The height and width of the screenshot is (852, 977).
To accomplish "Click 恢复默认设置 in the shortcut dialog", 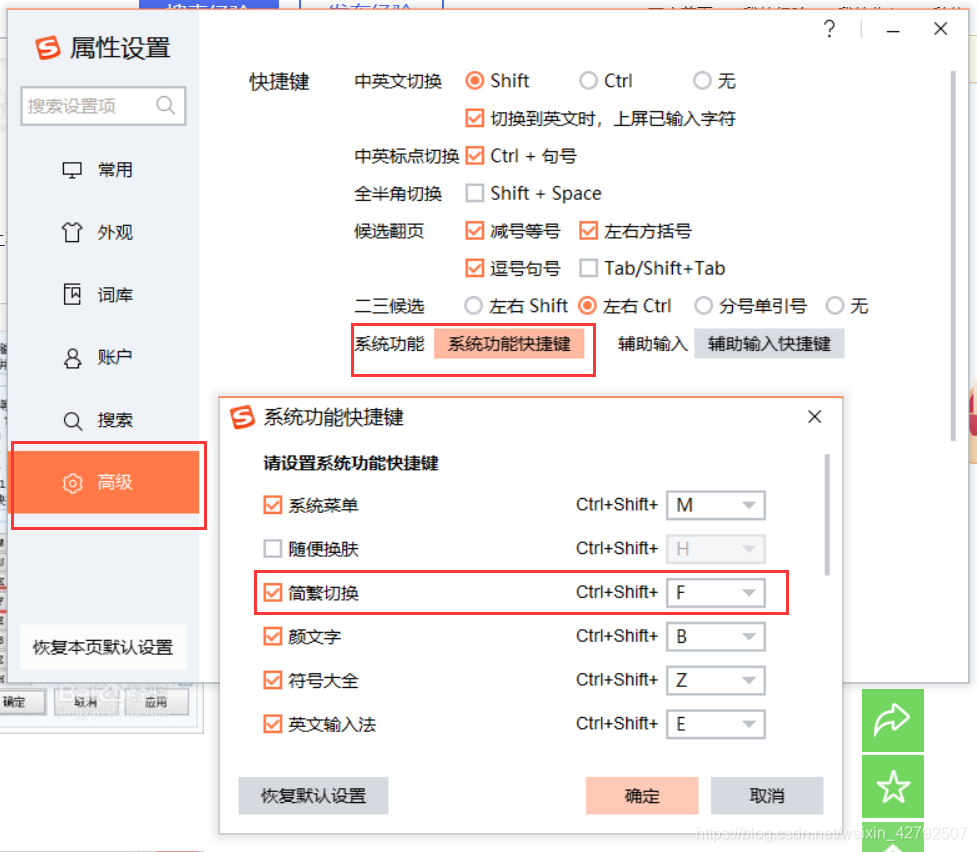I will tap(313, 795).
